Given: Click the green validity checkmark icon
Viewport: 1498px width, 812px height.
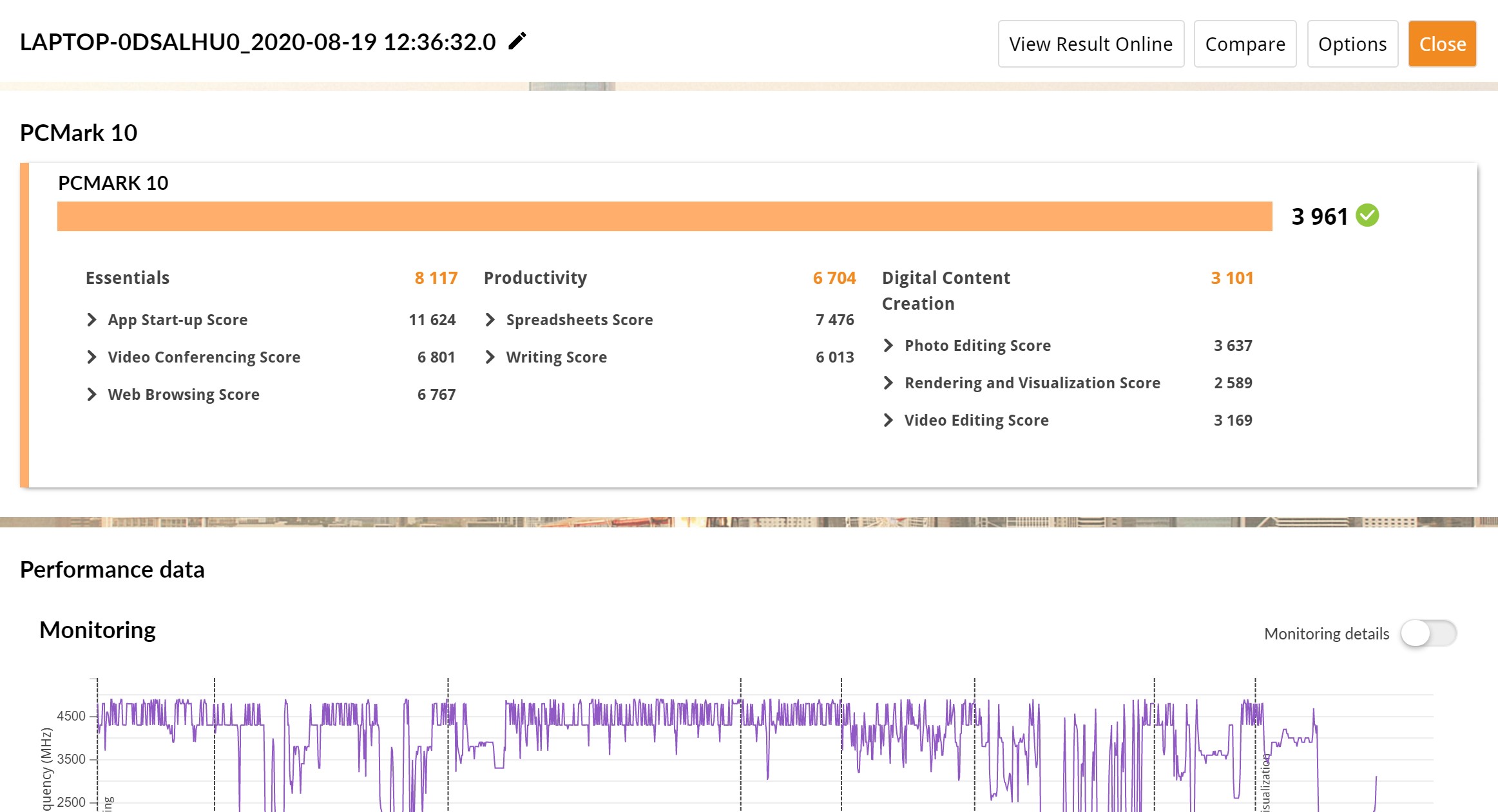Looking at the screenshot, I should 1367,215.
